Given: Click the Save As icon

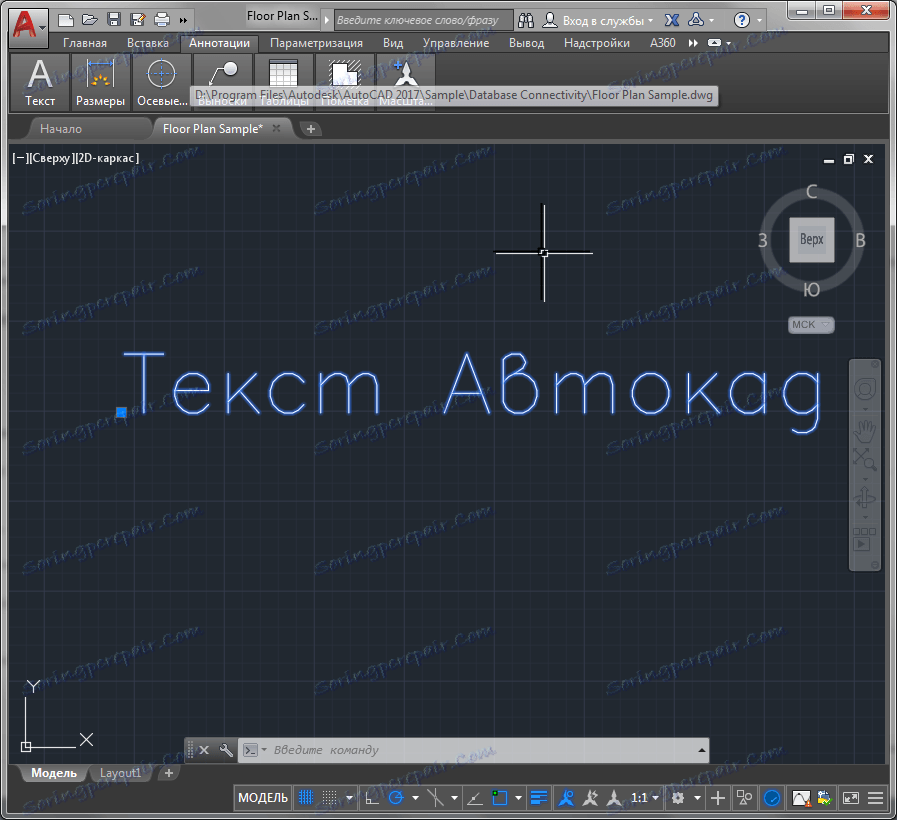Looking at the screenshot, I should 138,21.
